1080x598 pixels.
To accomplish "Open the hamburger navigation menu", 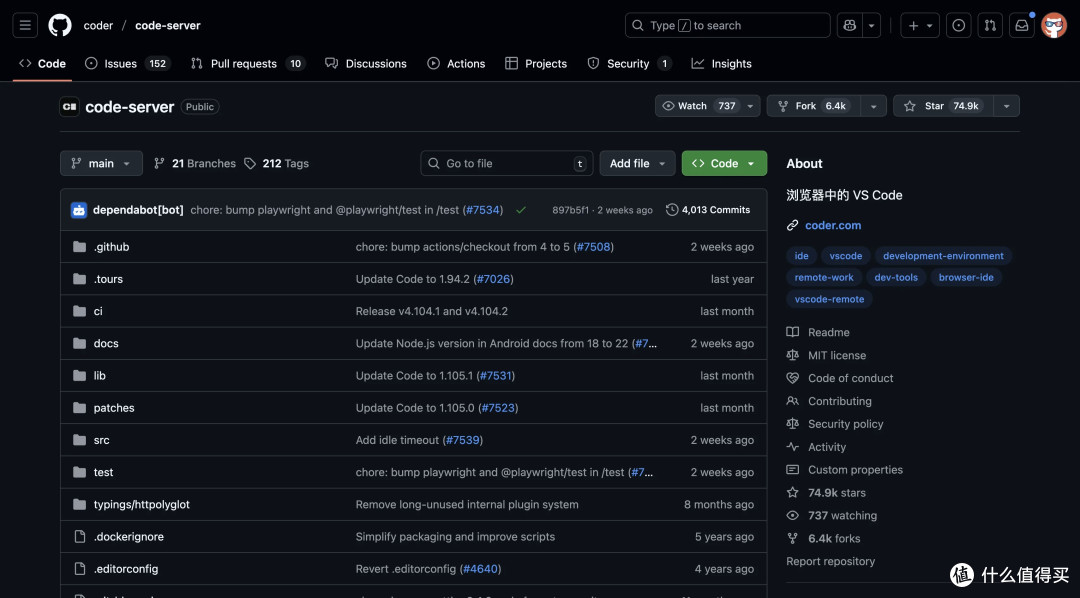I will [x=25, y=25].
